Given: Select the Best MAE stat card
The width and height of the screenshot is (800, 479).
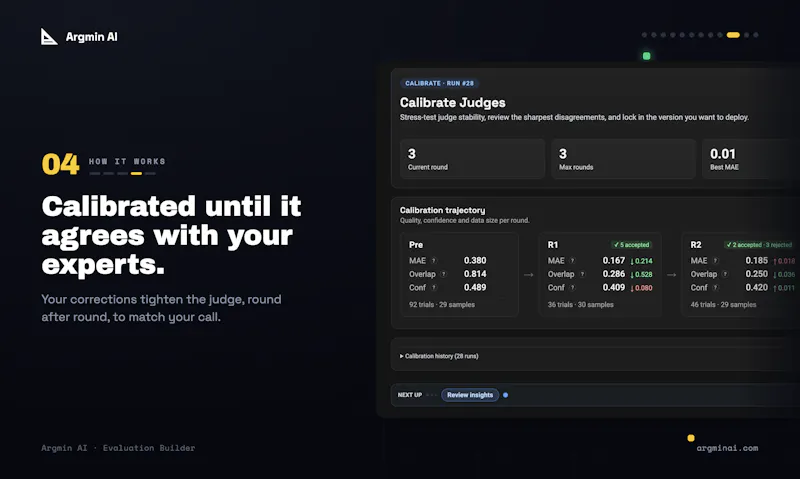Looking at the screenshot, I should point(751,159).
